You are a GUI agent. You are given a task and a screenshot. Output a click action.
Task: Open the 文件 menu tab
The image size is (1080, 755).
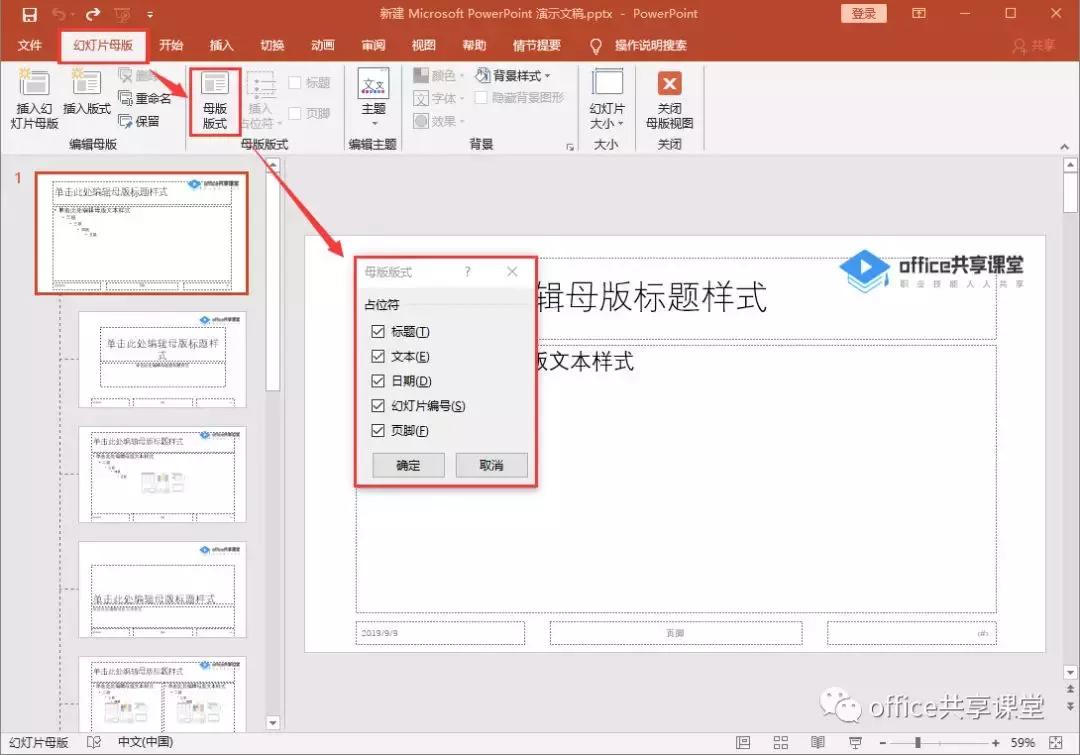tap(30, 45)
